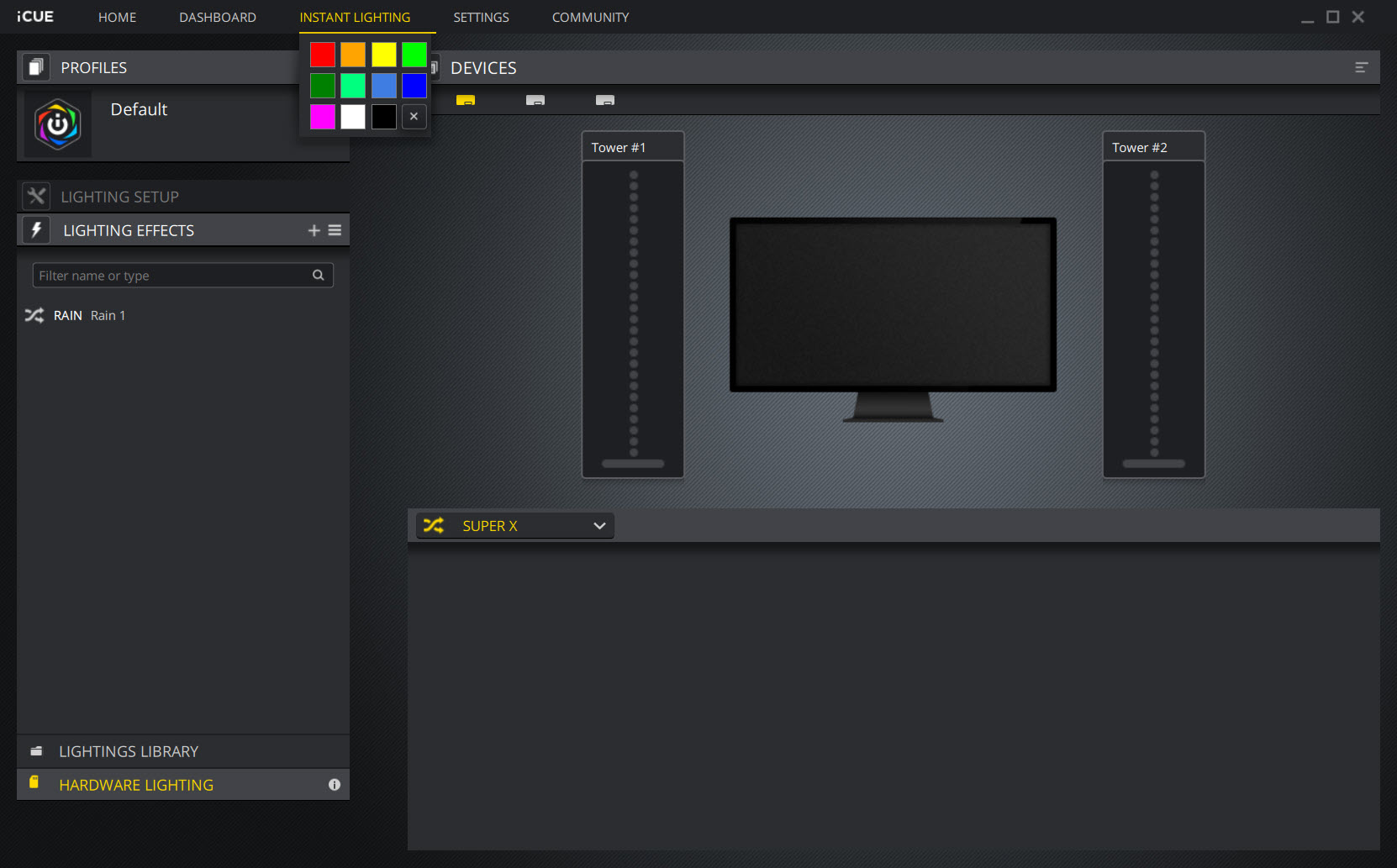Screen dimensions: 1397x868
Task: Select the Default profile name
Action: [139, 109]
